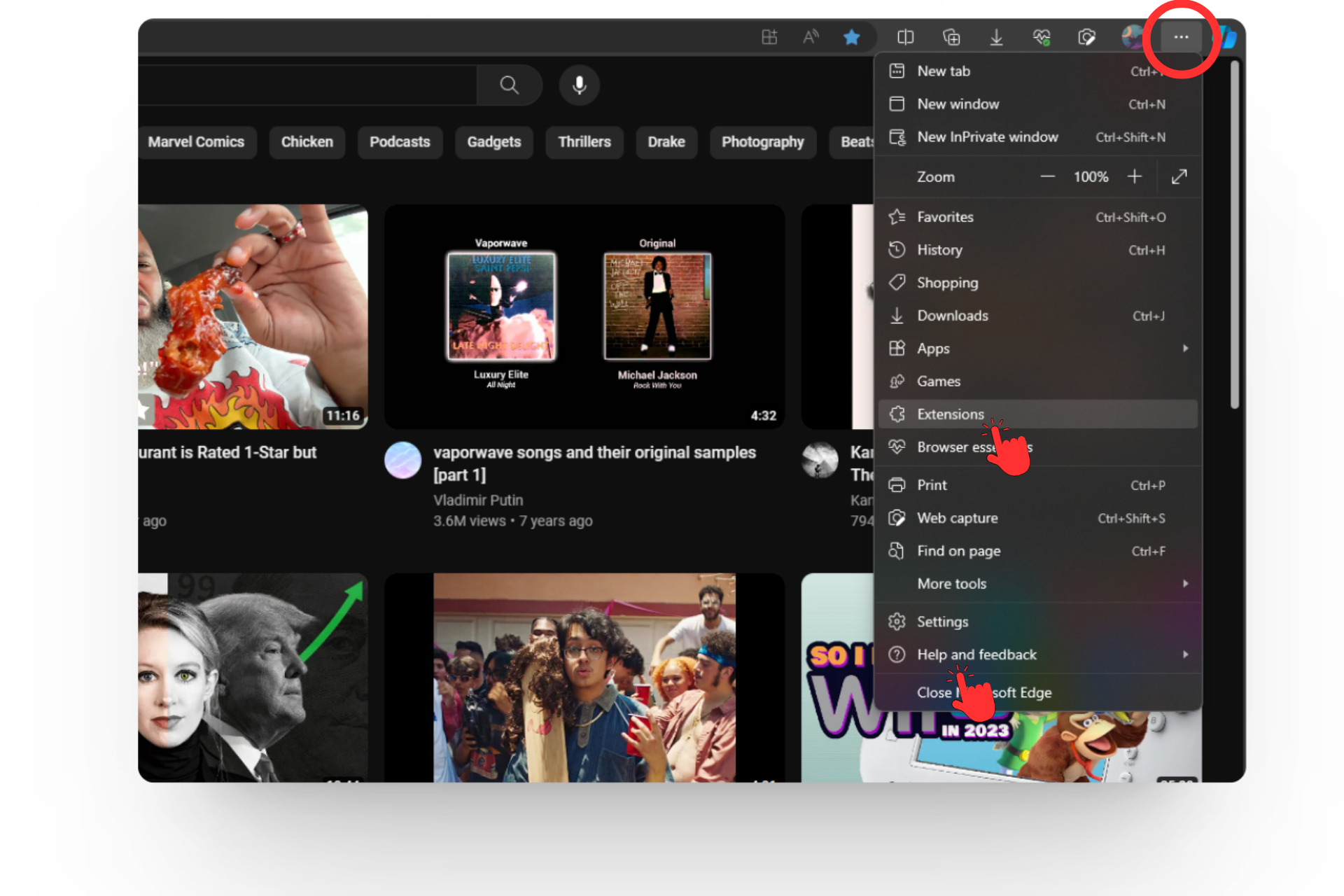Viewport: 1344px width, 896px height.
Task: Click the Collections toolbar icon
Action: point(951,37)
